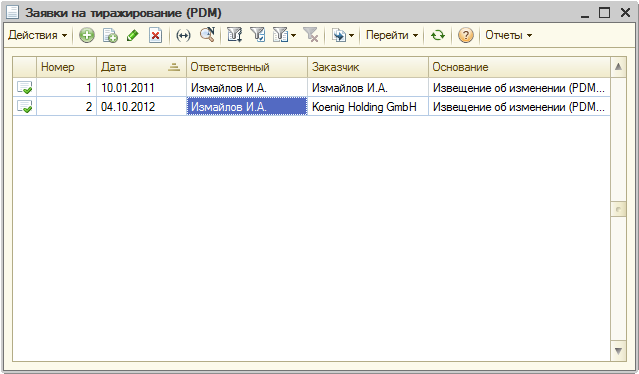This screenshot has height=374, width=639.
Task: Click the document icon in title bar
Action: tap(12, 12)
